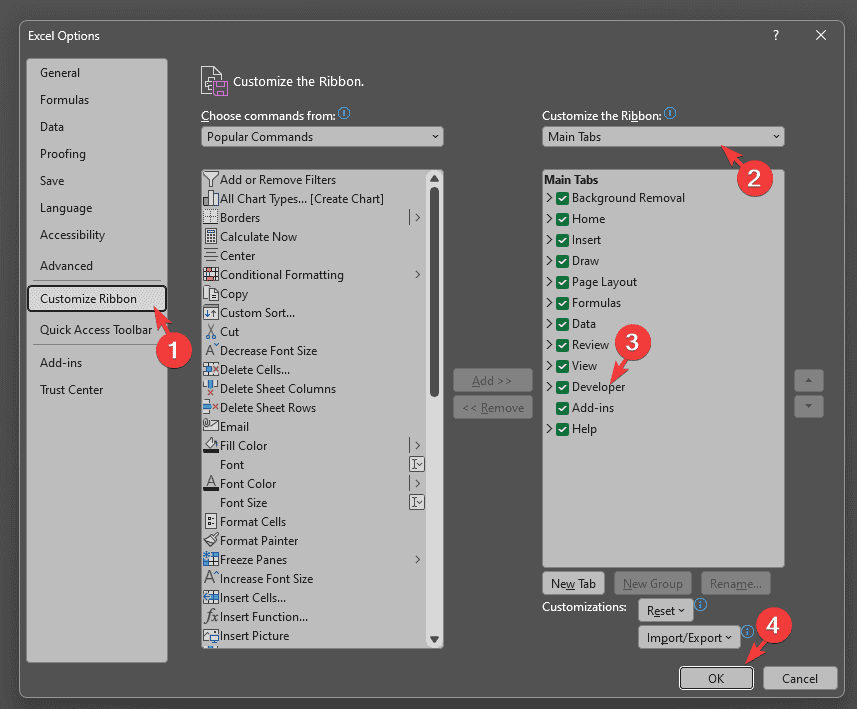
Task: Open the Import/Export dropdown
Action: [689, 637]
